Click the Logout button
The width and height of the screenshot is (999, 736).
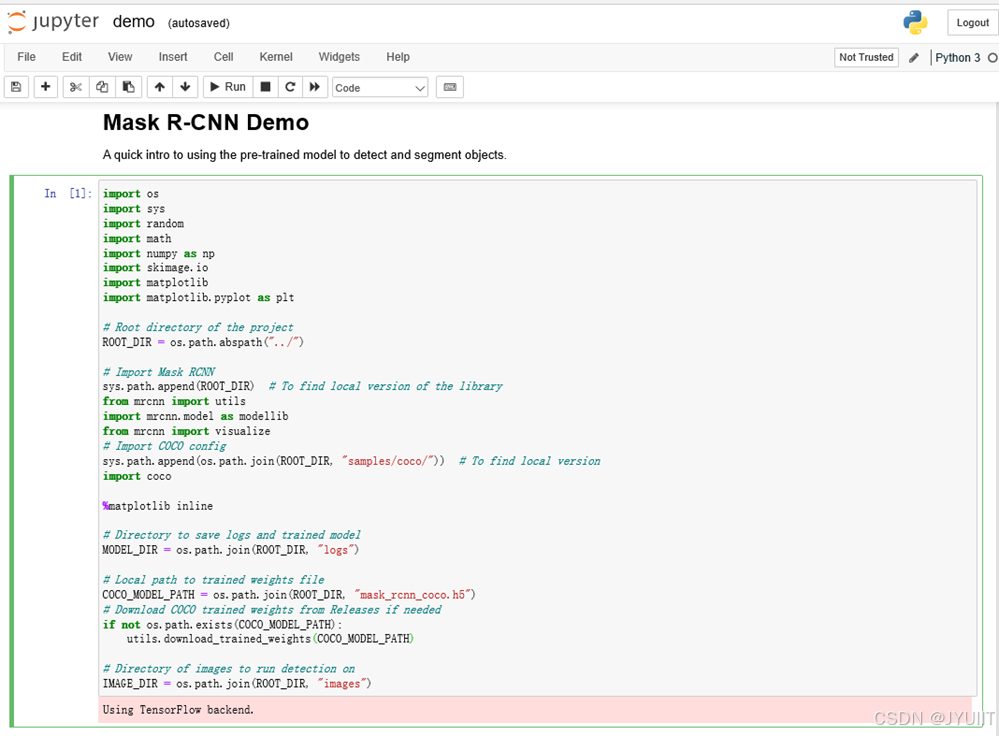[x=972, y=23]
